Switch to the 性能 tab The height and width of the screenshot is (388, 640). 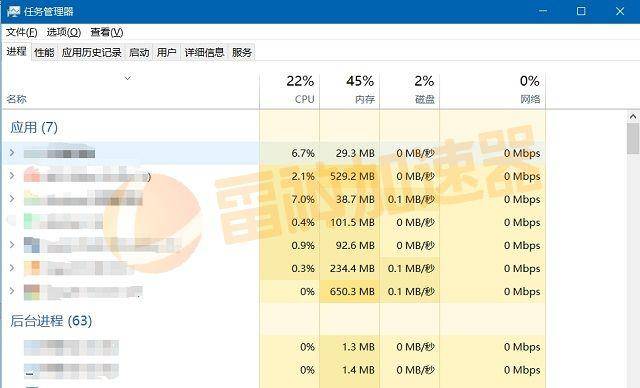pos(44,52)
